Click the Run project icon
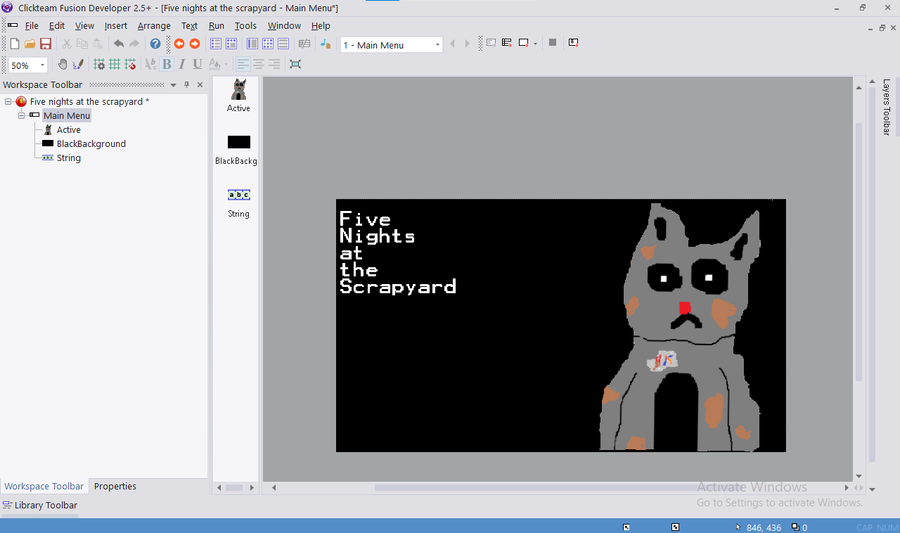 491,43
